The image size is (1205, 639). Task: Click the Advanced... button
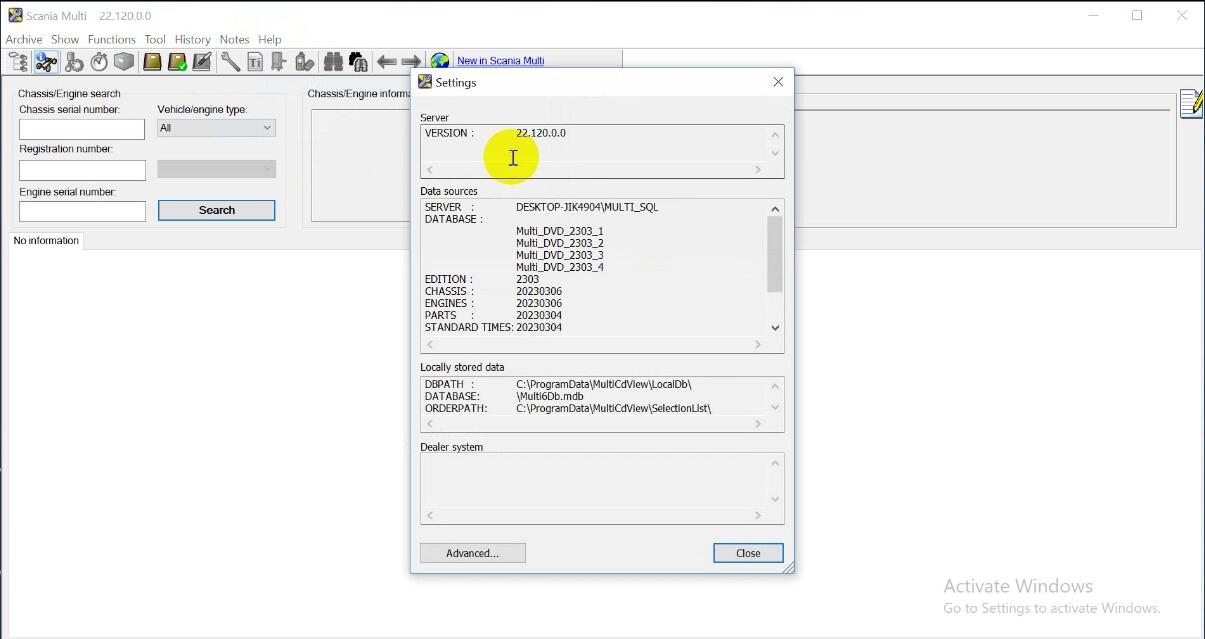tap(472, 553)
